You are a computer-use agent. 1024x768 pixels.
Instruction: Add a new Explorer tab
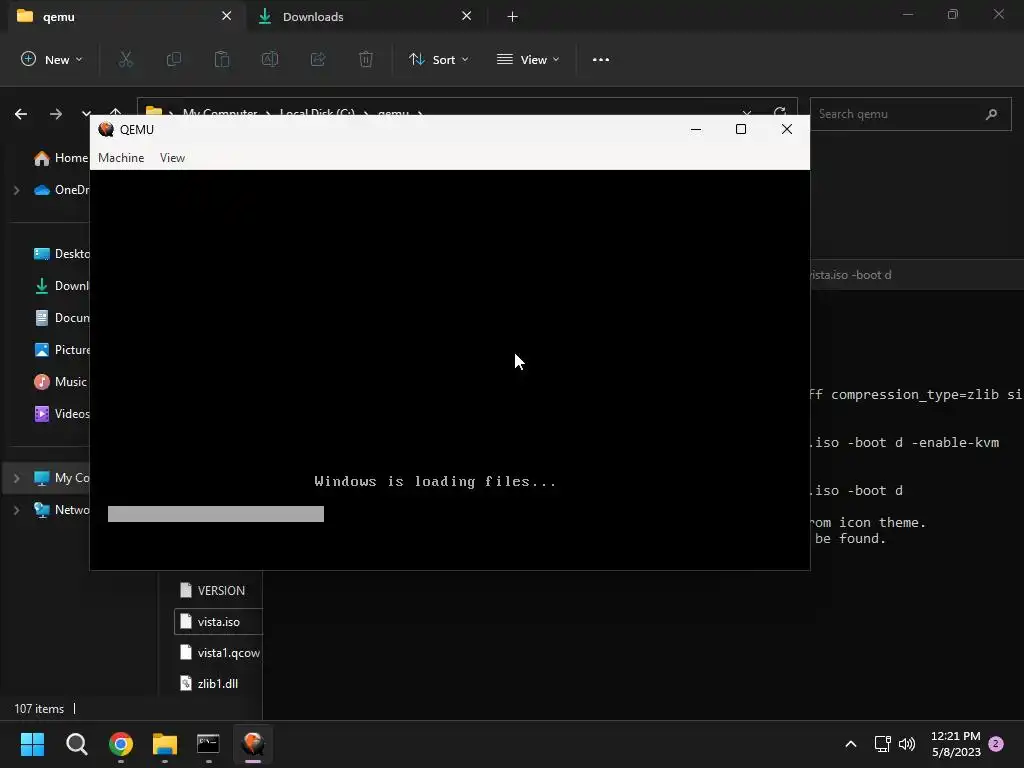513,16
